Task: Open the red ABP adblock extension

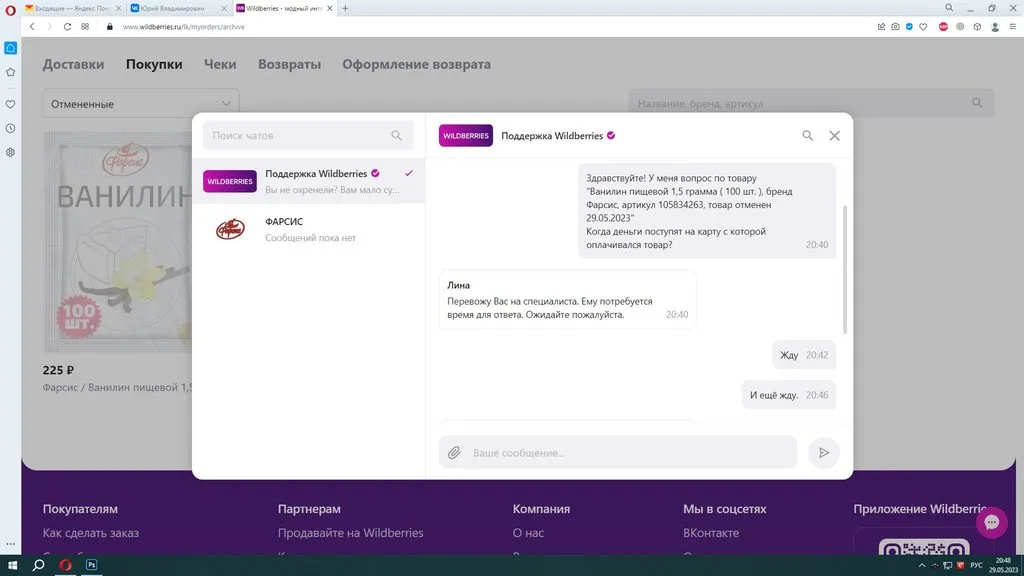Action: click(943, 27)
